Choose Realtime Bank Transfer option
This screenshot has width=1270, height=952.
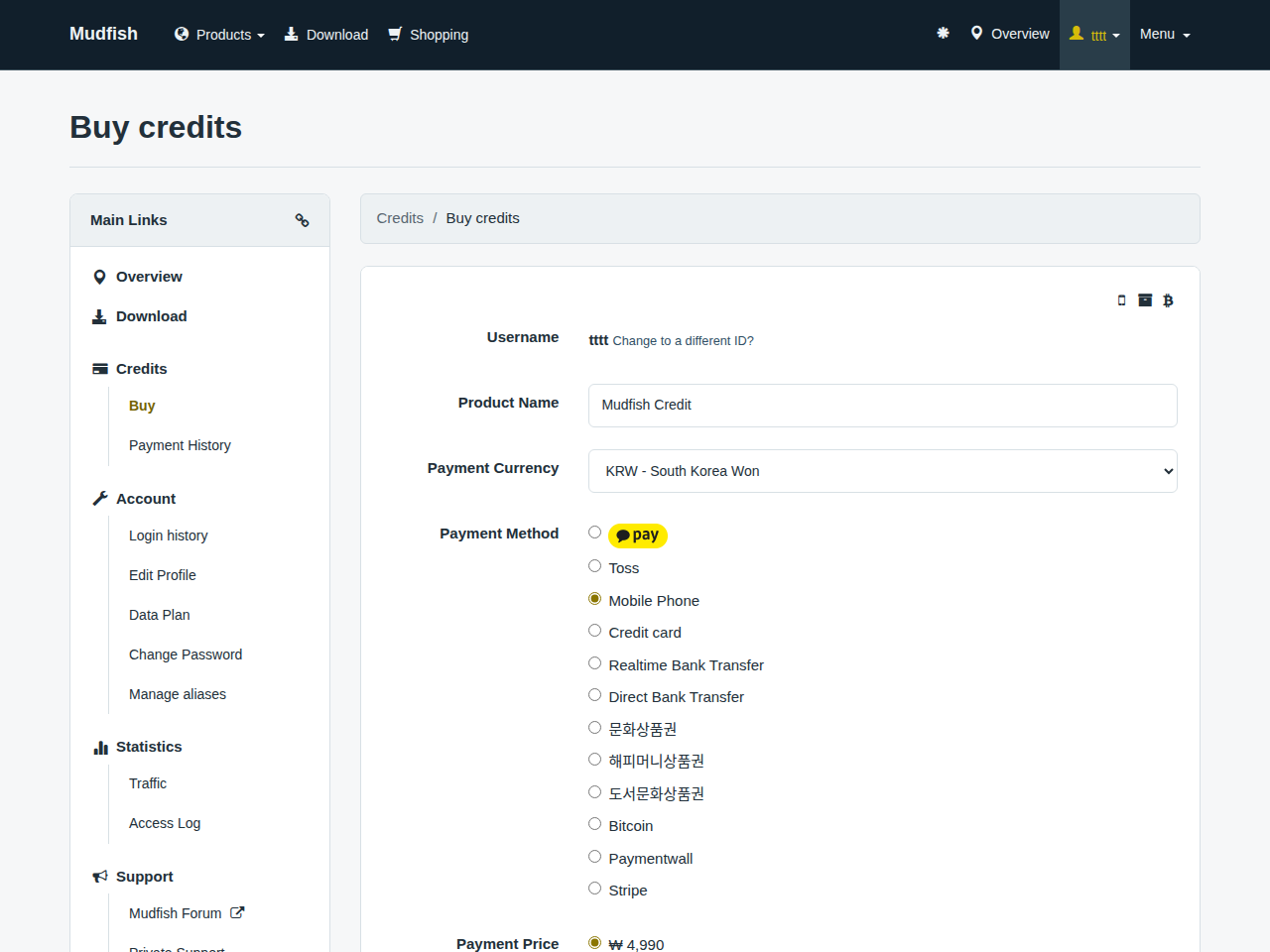point(594,663)
